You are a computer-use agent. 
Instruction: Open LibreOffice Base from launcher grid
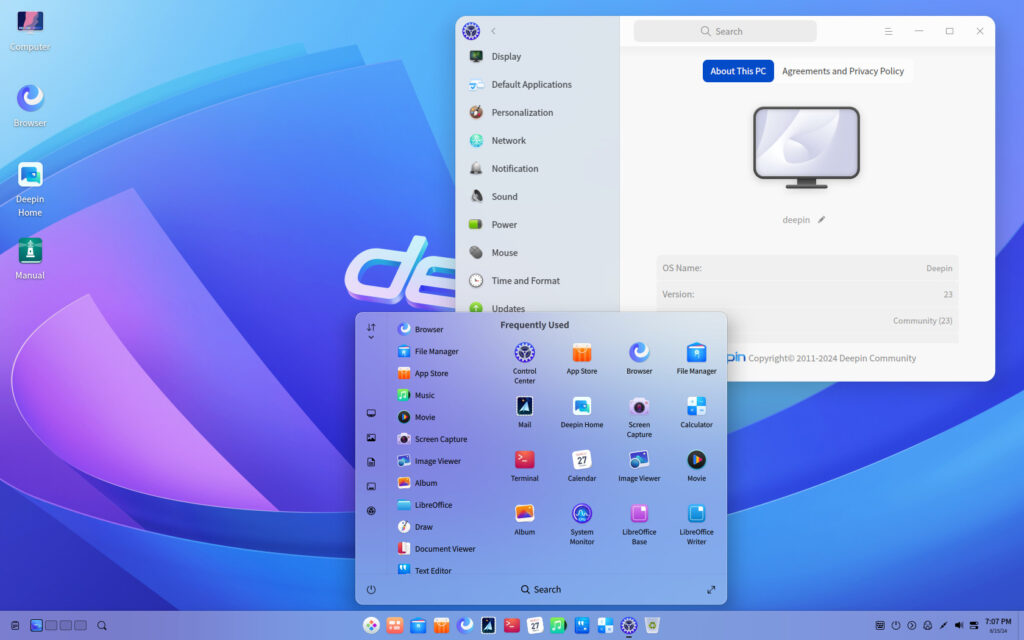tap(639, 514)
